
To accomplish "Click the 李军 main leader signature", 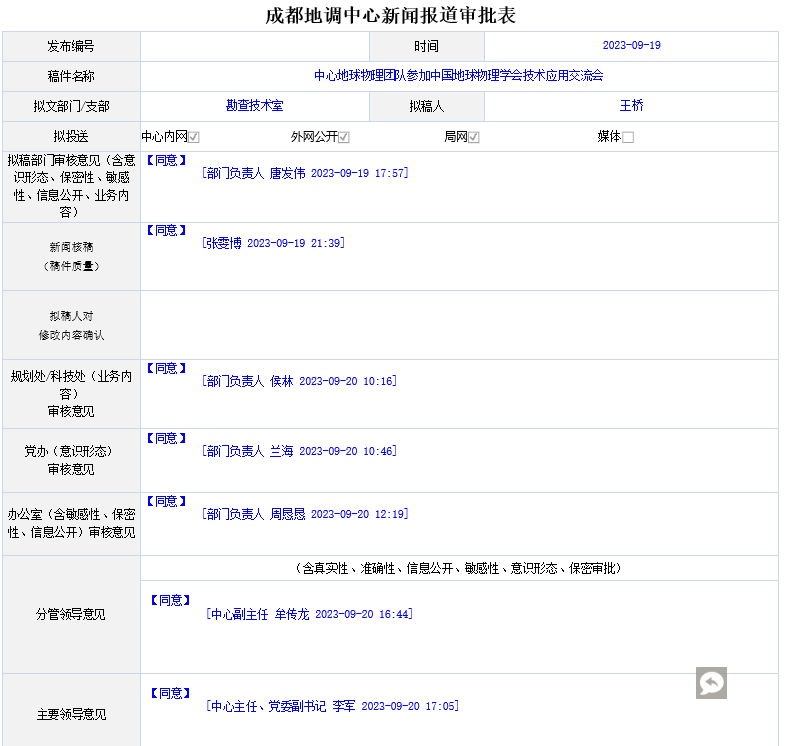I will tap(332, 706).
